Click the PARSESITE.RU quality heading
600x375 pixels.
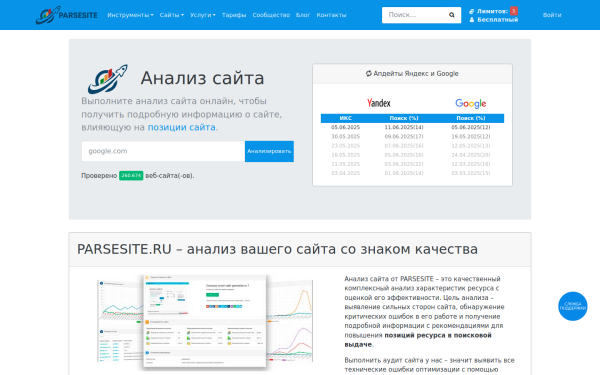point(277,249)
